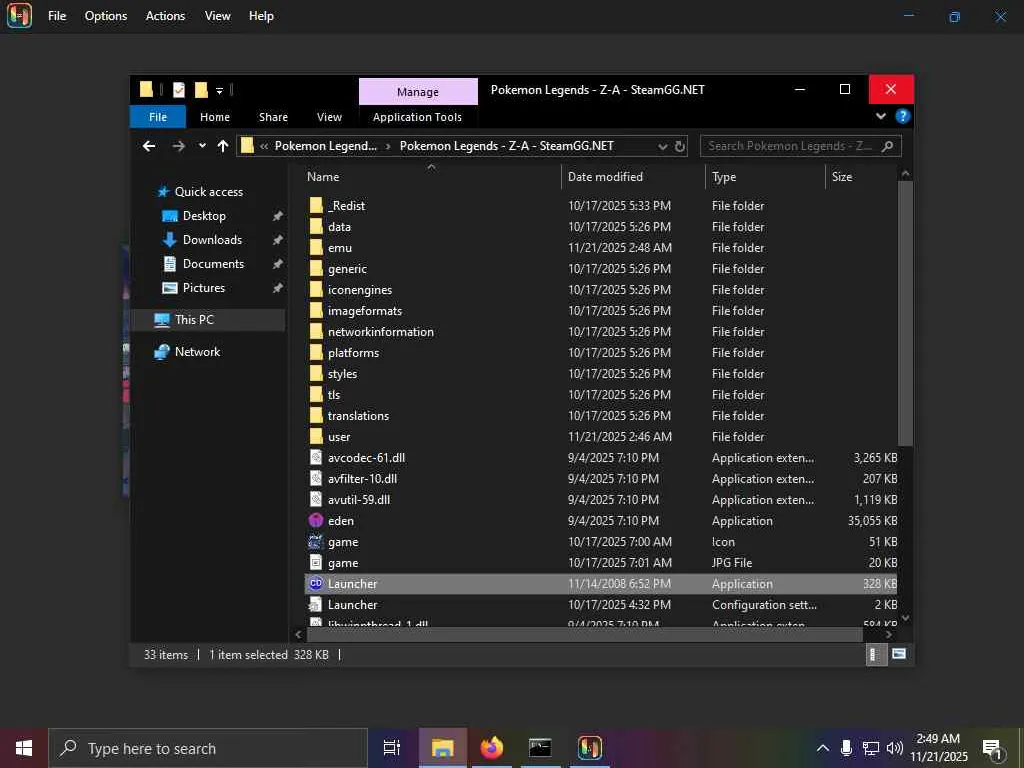Click the Back navigation arrow
Image resolution: width=1024 pixels, height=768 pixels.
pyautogui.click(x=150, y=146)
